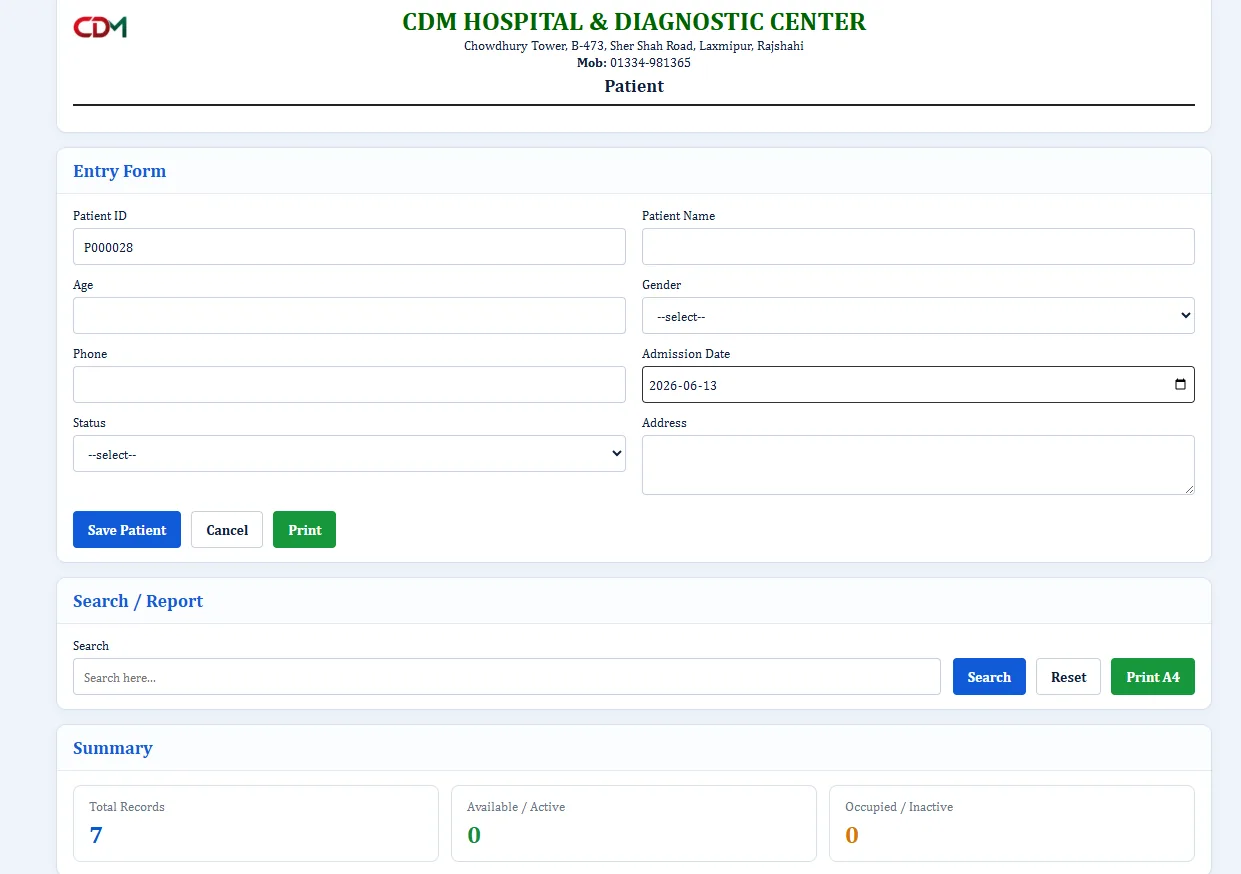The width and height of the screenshot is (1241, 874).
Task: Click the Admission Date field value
Action: [684, 385]
